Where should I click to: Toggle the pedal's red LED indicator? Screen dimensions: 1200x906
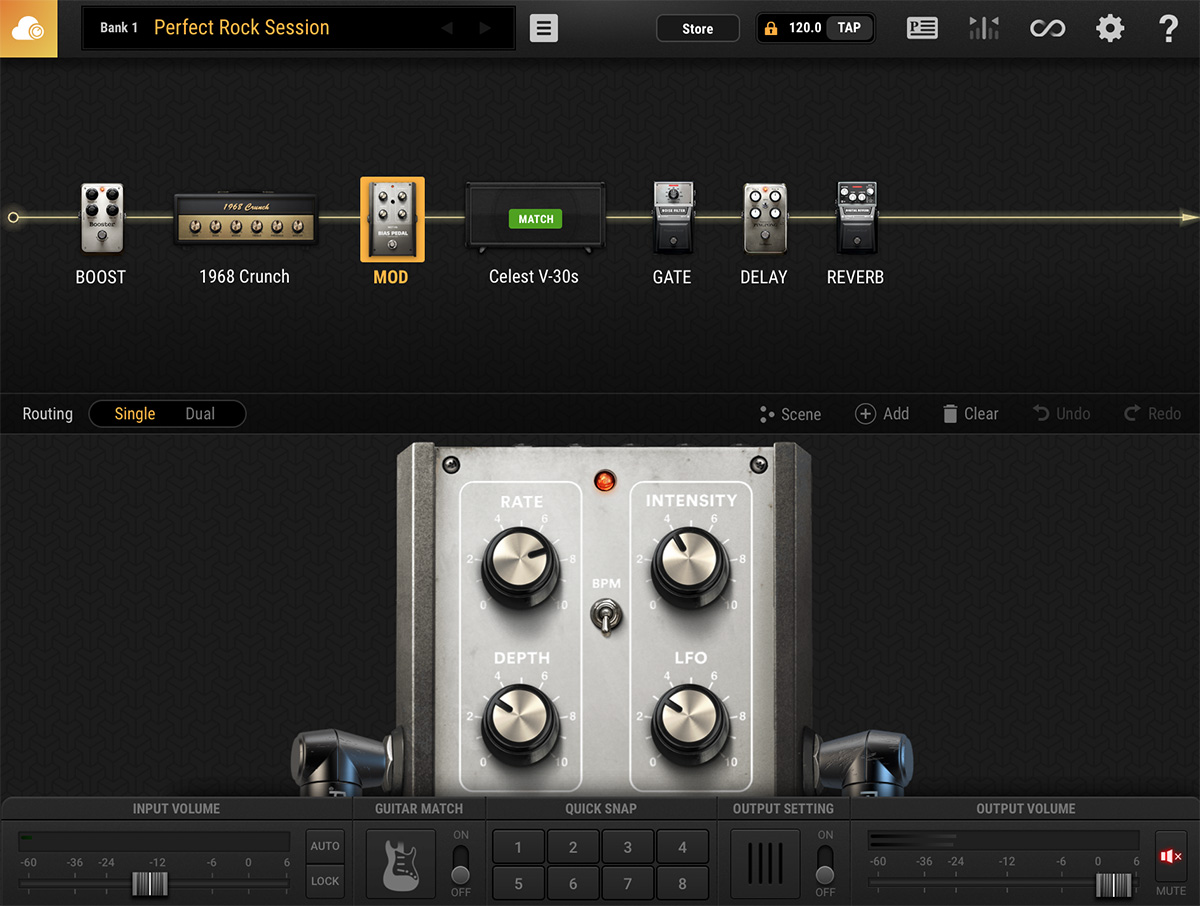[x=605, y=482]
